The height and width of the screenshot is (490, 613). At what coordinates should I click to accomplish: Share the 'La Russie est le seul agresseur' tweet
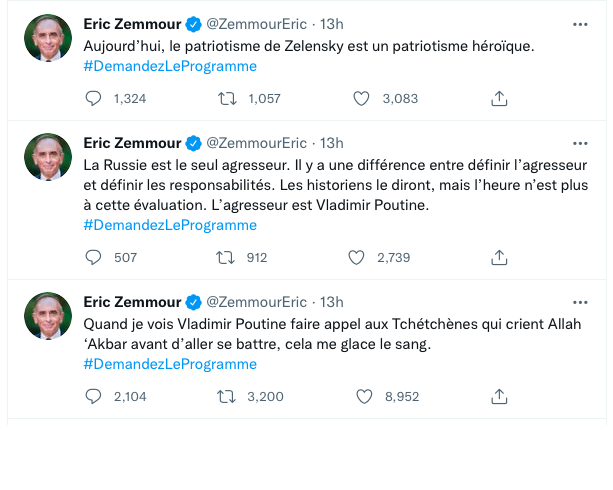498,257
